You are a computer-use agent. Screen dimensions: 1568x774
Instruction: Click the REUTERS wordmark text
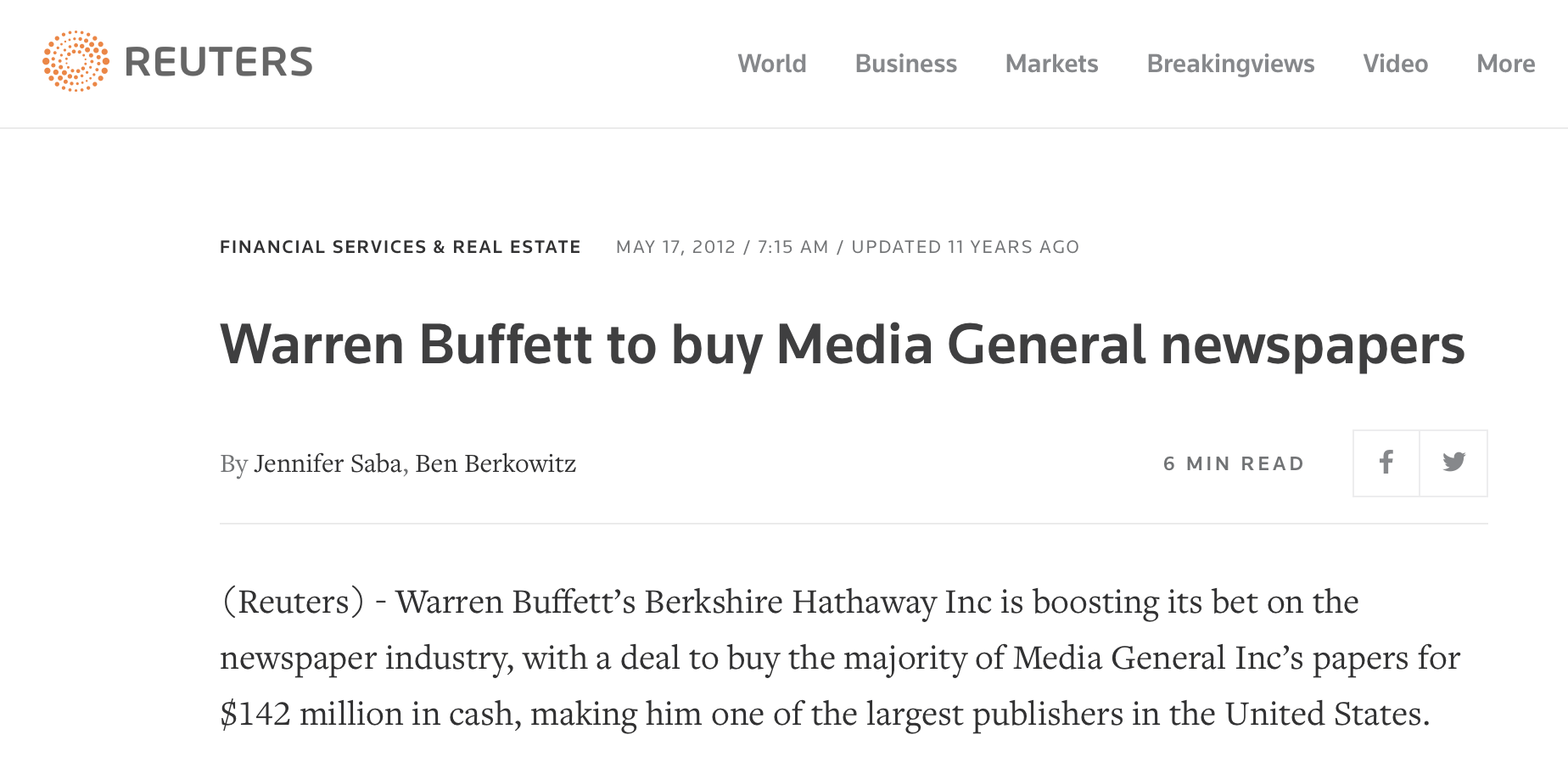click(219, 62)
